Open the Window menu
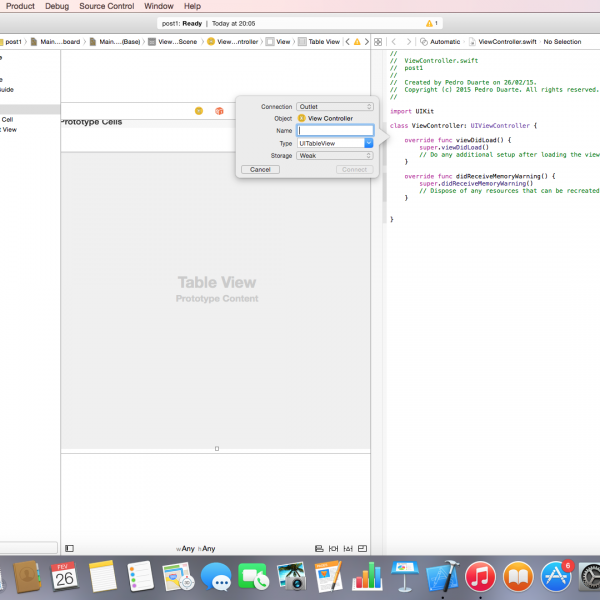 click(x=159, y=6)
